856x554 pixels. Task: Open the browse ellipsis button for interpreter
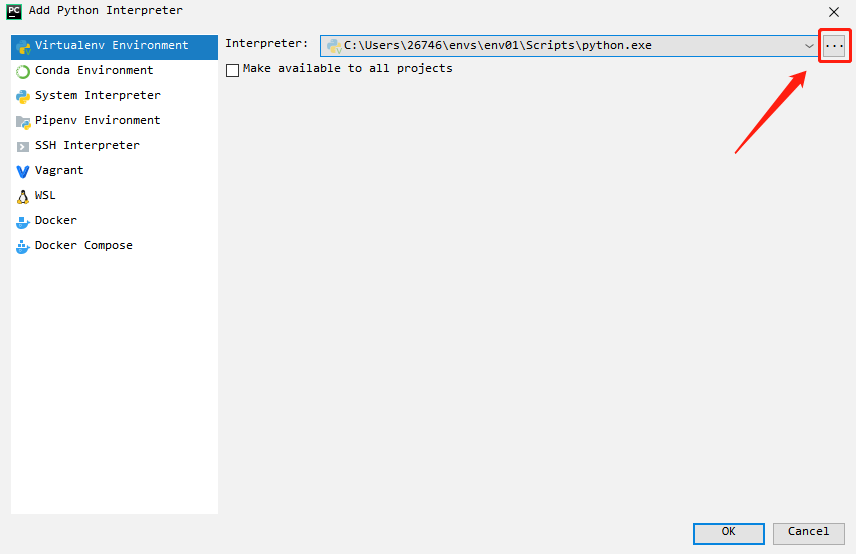pos(834,46)
